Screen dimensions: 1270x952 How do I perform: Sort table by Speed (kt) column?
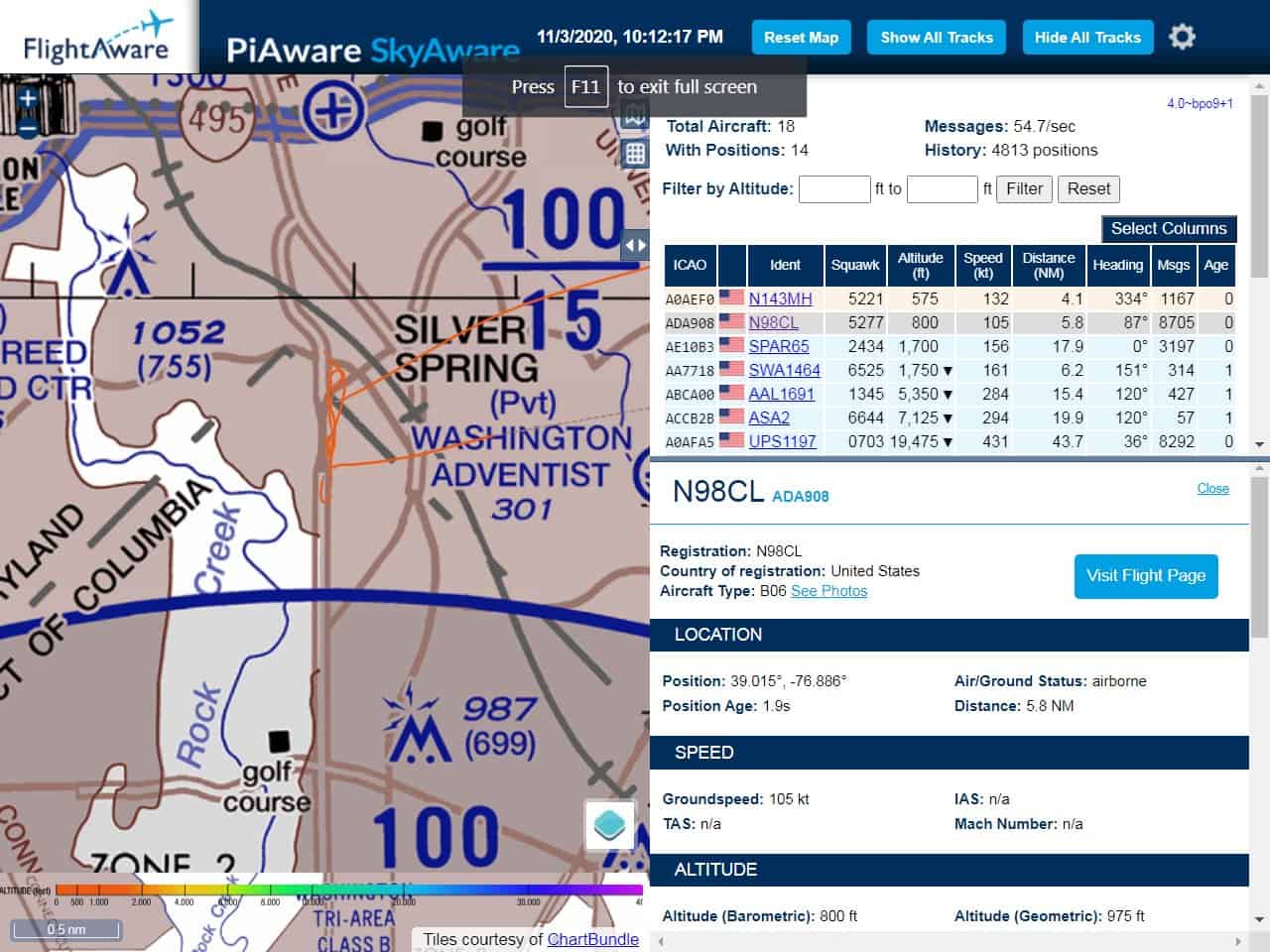983,265
